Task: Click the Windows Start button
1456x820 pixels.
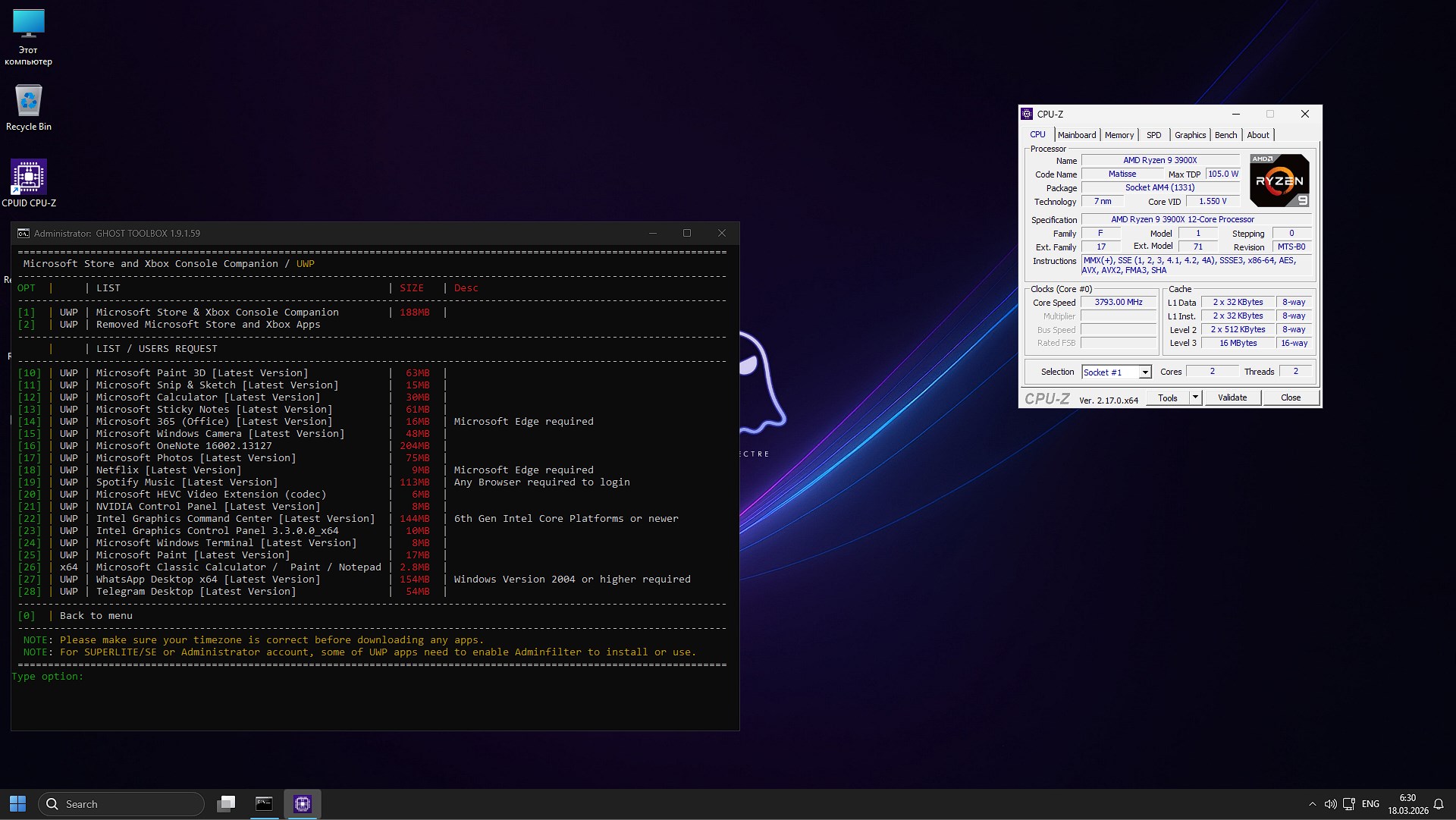Action: click(x=16, y=803)
